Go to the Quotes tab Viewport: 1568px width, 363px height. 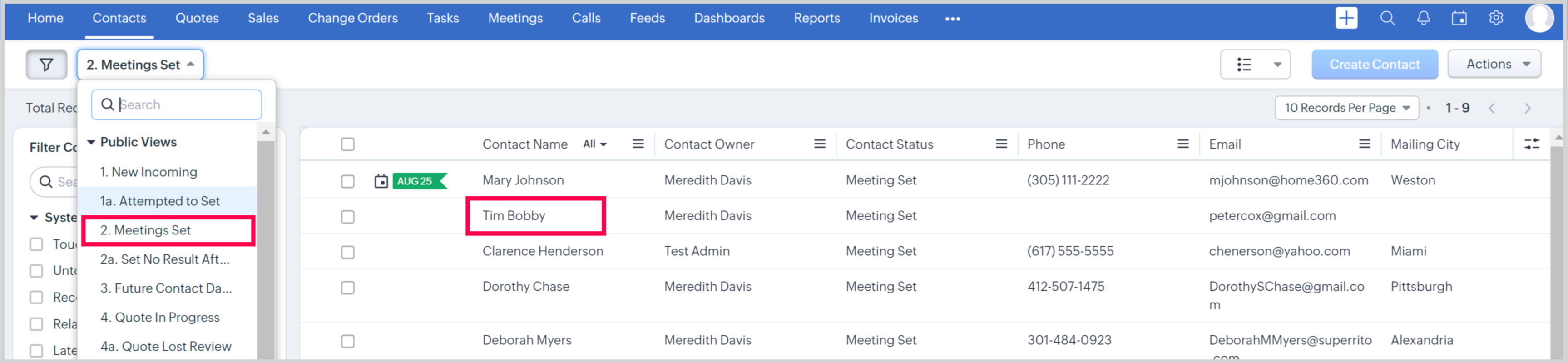[x=197, y=18]
